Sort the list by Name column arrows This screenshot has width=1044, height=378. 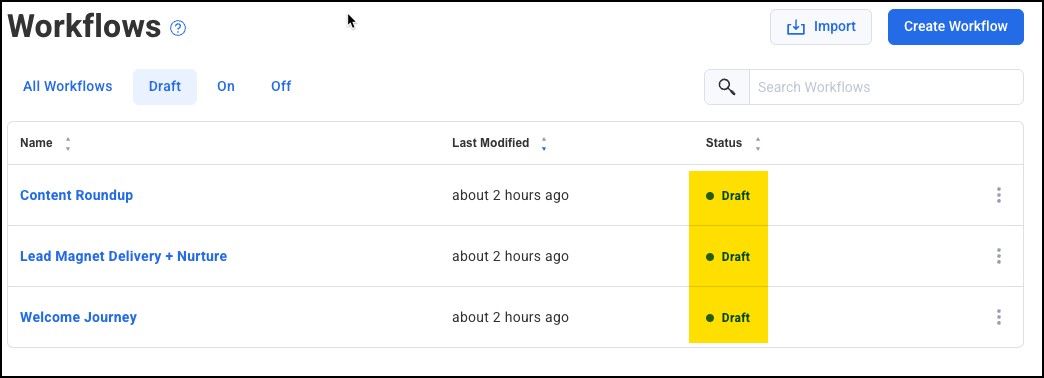[67, 144]
